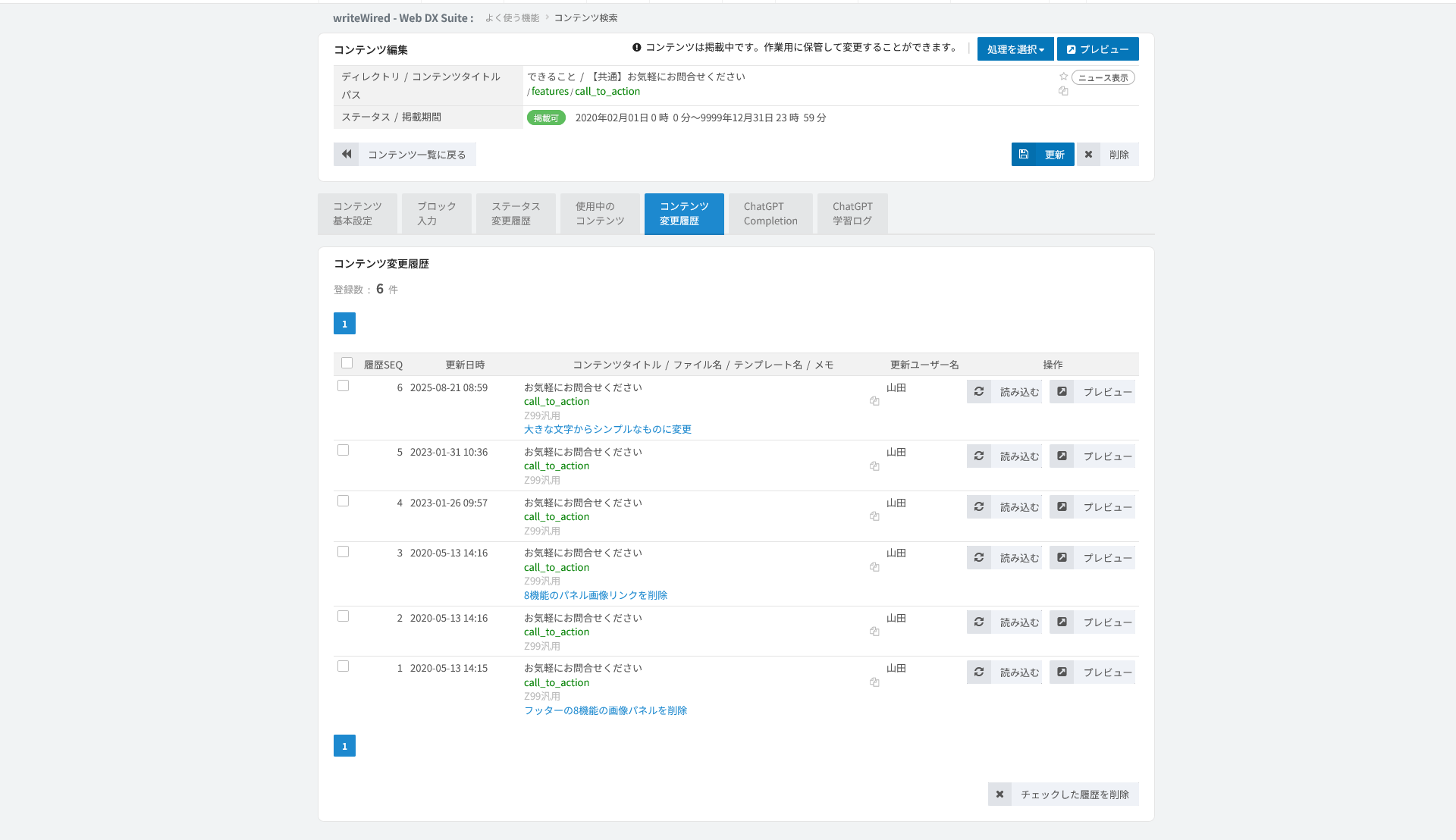Click the top pagination page 1 button
The width and height of the screenshot is (1456, 840).
pos(344,324)
